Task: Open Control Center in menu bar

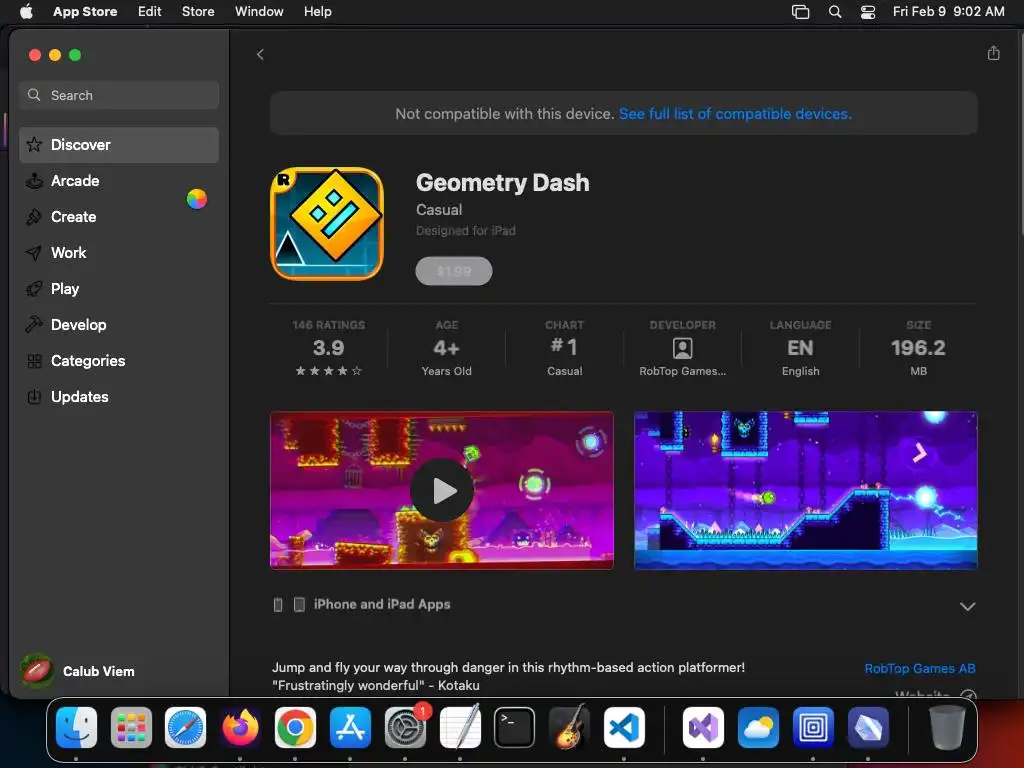Action: coord(868,11)
